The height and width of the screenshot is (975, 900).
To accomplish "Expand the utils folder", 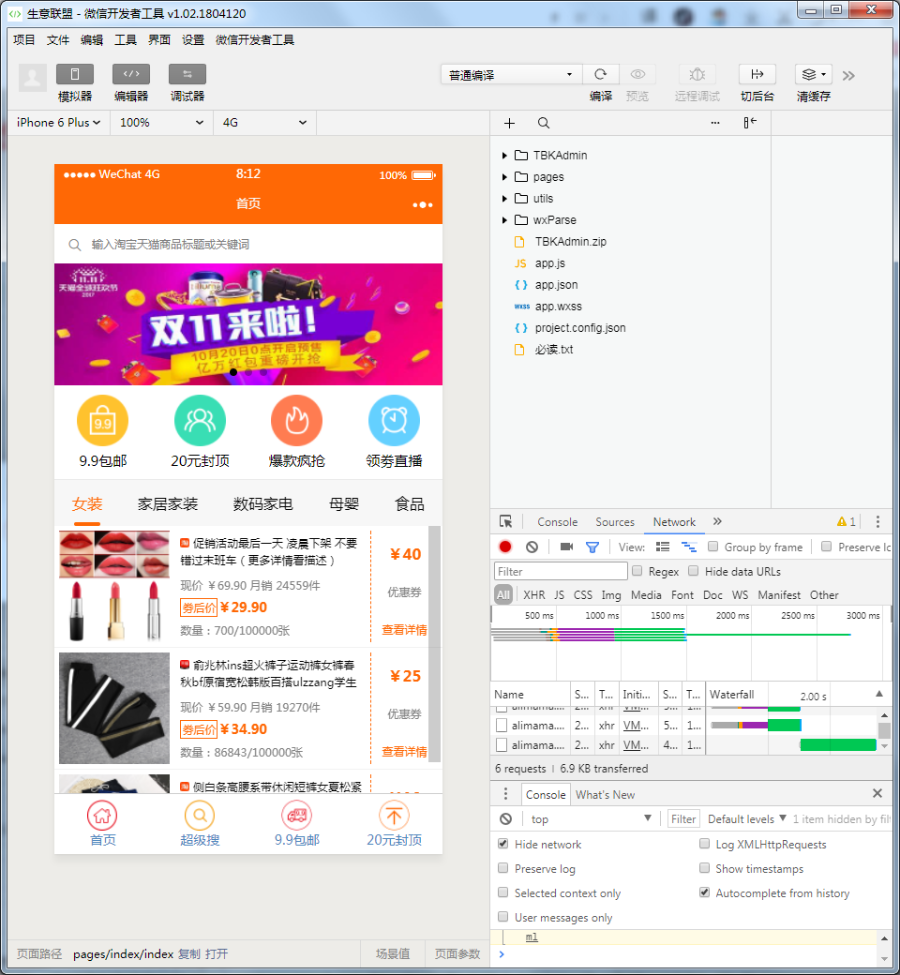I will coord(504,199).
